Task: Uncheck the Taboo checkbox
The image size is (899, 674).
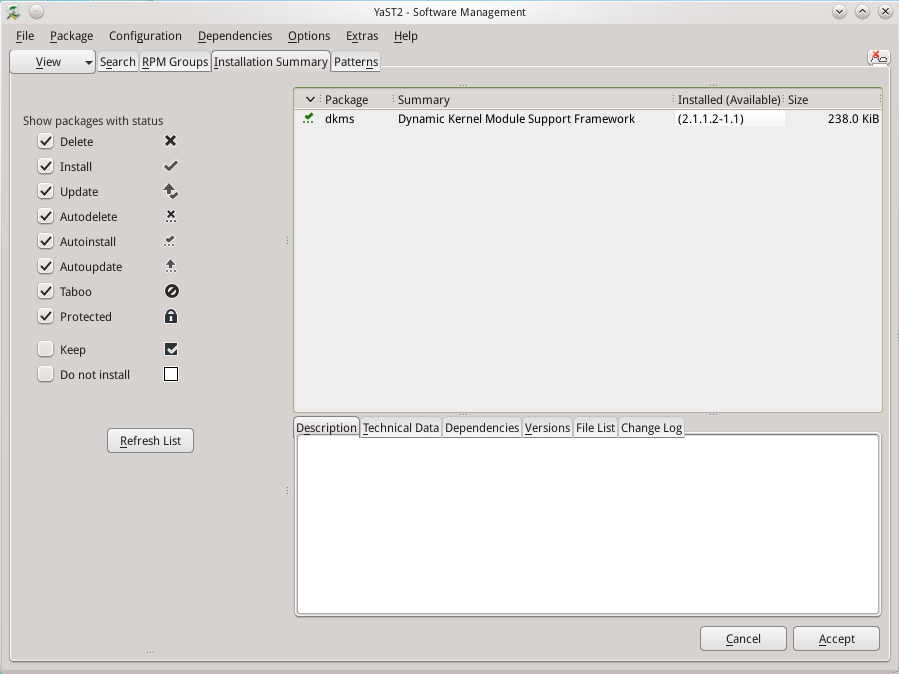Action: (x=45, y=291)
